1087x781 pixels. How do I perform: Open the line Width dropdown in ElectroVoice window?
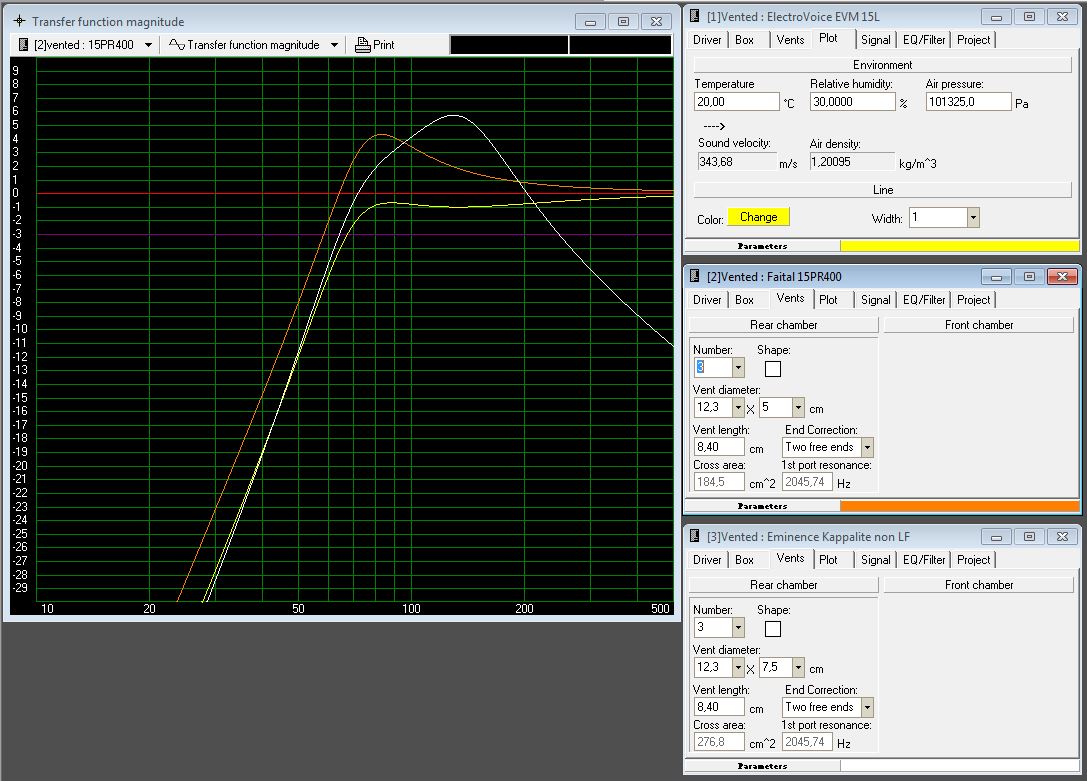(x=973, y=218)
